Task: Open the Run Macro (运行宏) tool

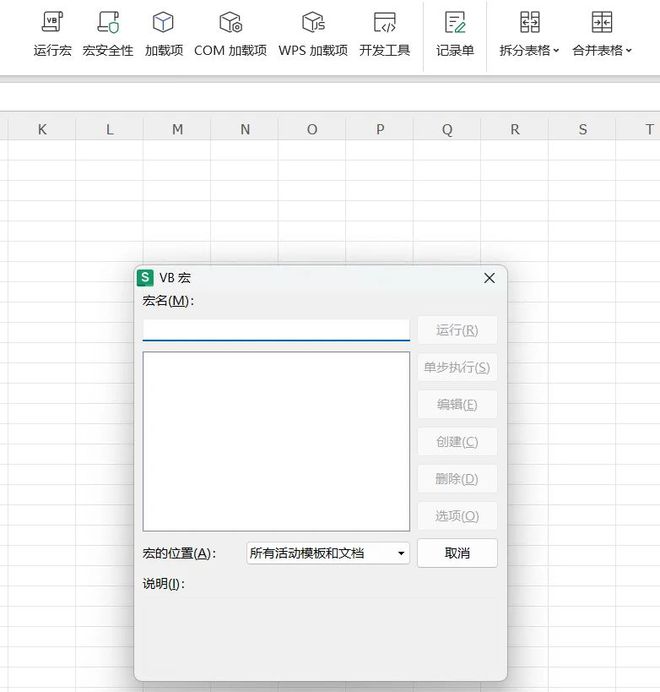Action: [x=53, y=34]
